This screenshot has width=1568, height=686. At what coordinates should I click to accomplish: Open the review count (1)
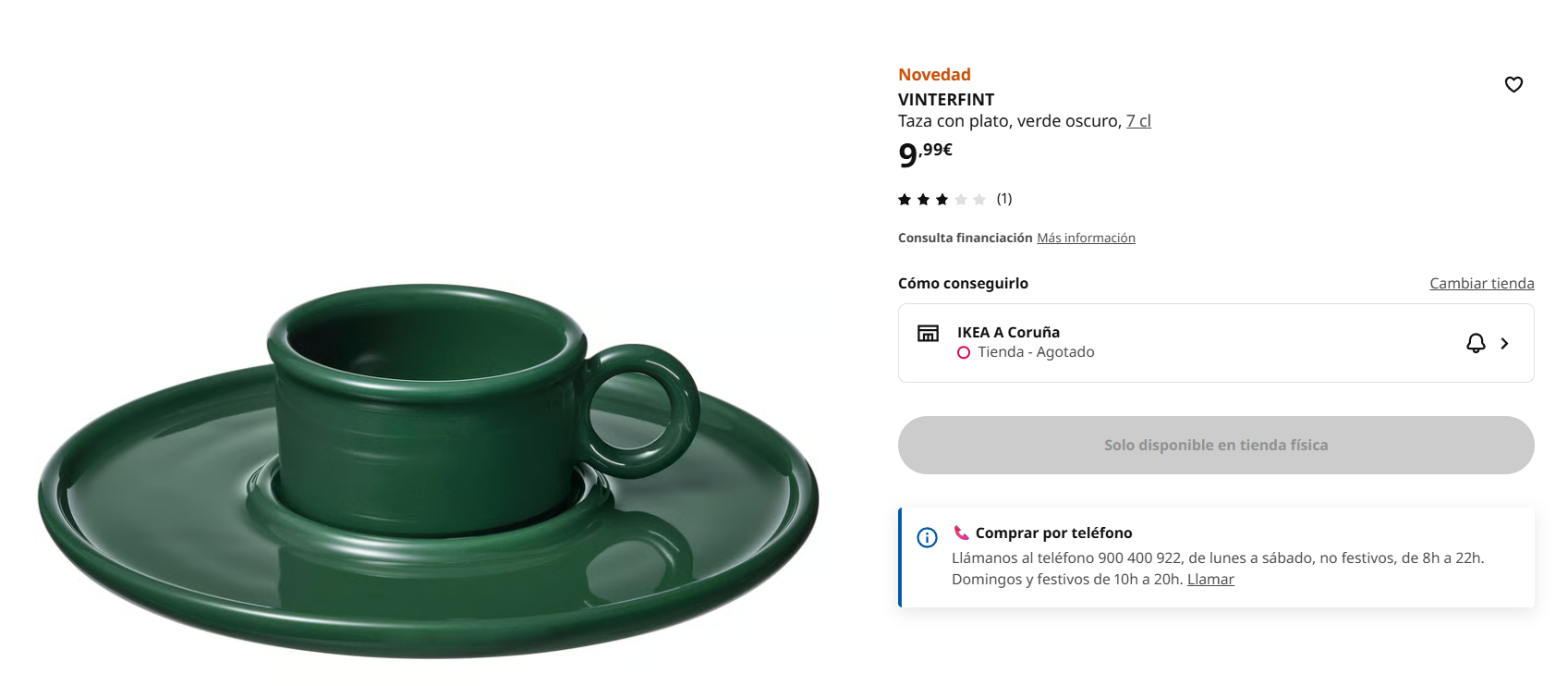pyautogui.click(x=1004, y=199)
